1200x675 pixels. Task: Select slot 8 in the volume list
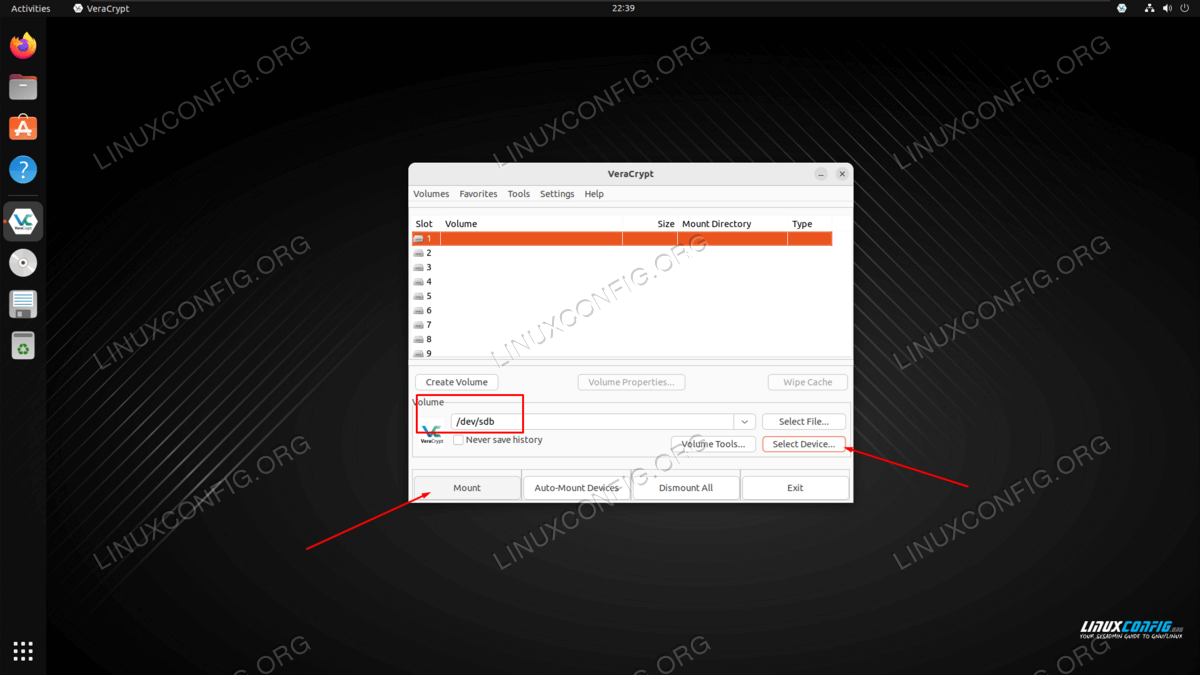(622, 339)
